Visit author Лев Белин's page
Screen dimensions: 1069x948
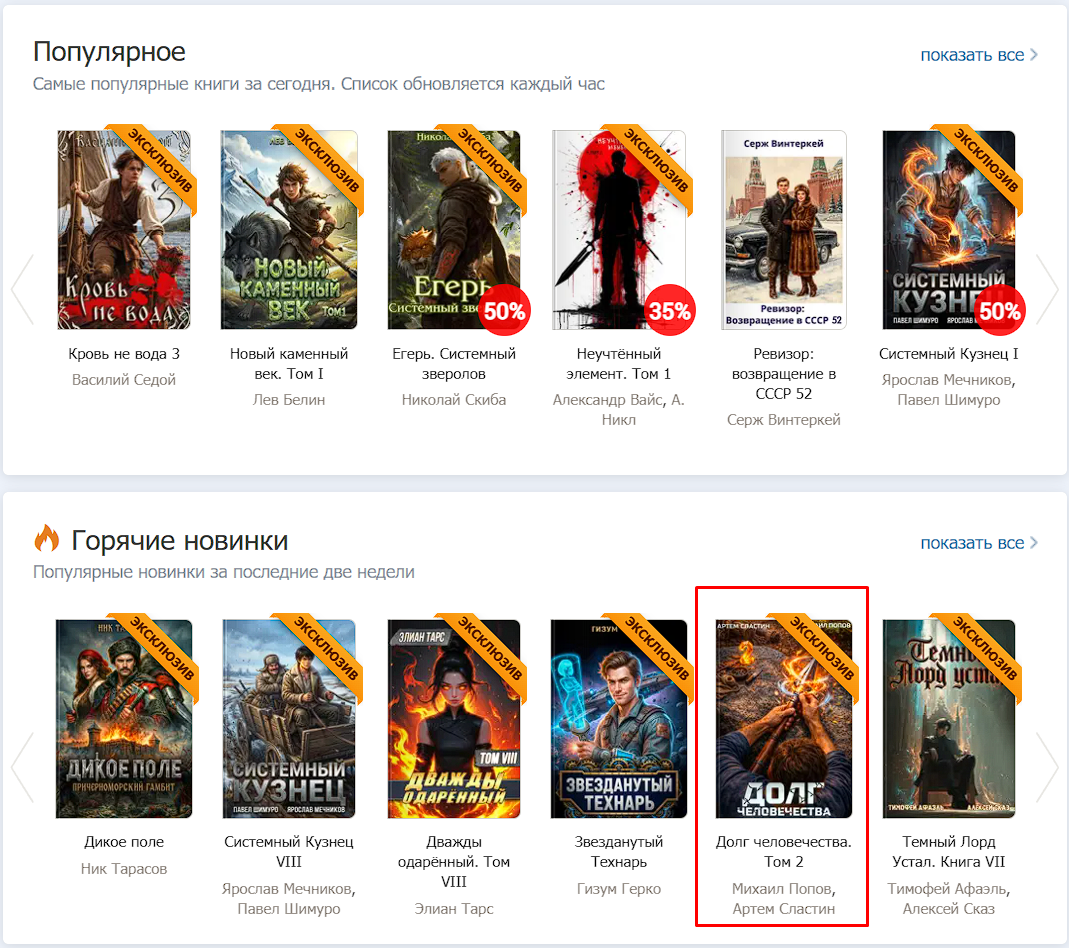click(289, 400)
